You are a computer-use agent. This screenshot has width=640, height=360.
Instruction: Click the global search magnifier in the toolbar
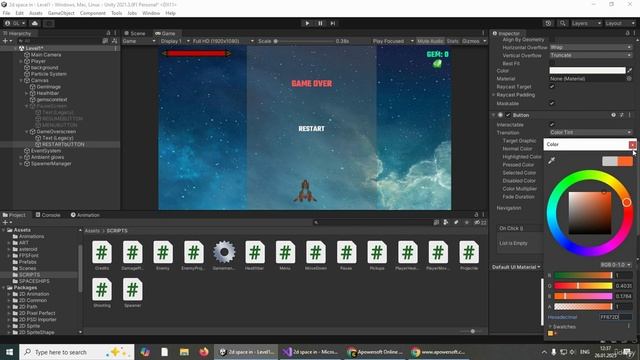(x=562, y=23)
